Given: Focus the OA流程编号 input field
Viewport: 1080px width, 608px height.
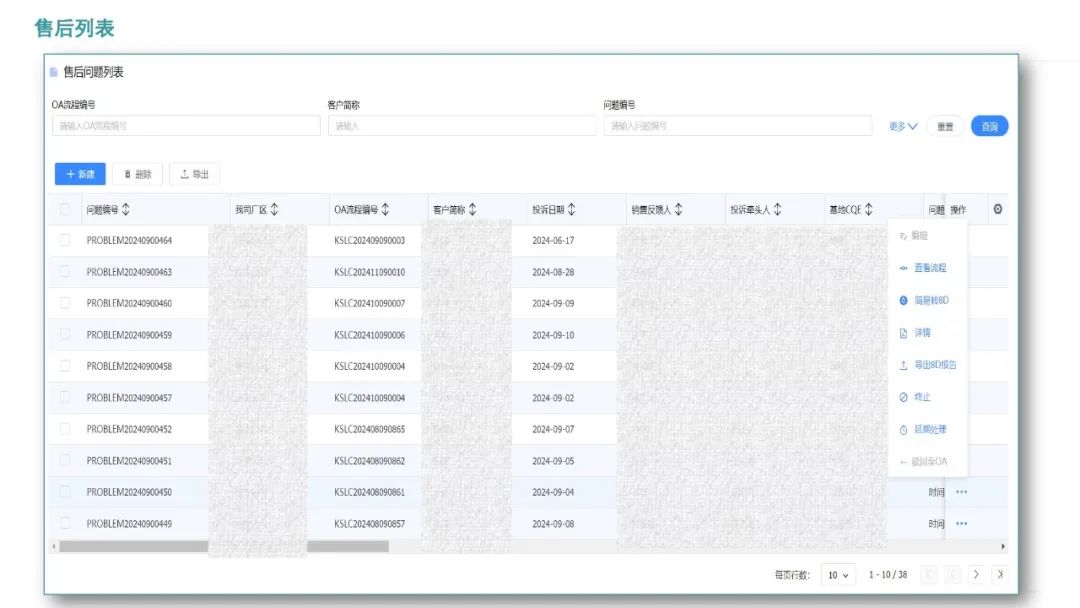Looking at the screenshot, I should 186,126.
